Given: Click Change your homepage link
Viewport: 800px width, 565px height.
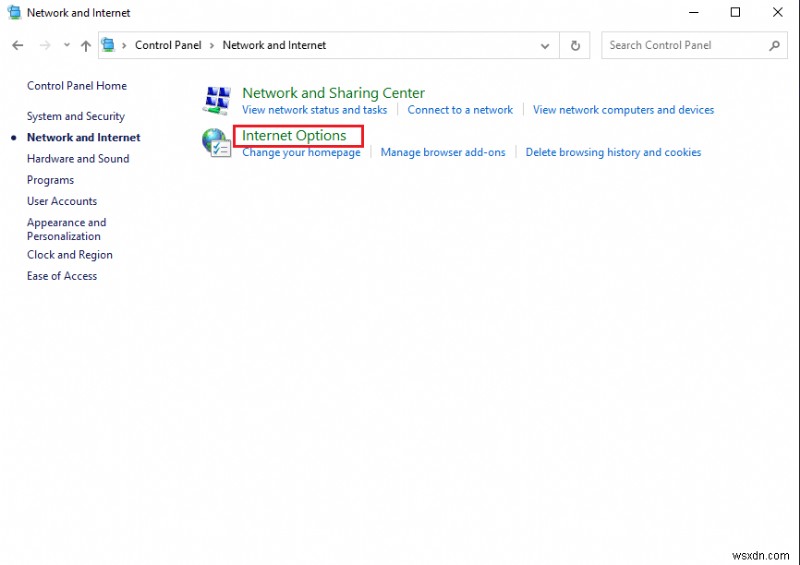Looking at the screenshot, I should point(301,152).
